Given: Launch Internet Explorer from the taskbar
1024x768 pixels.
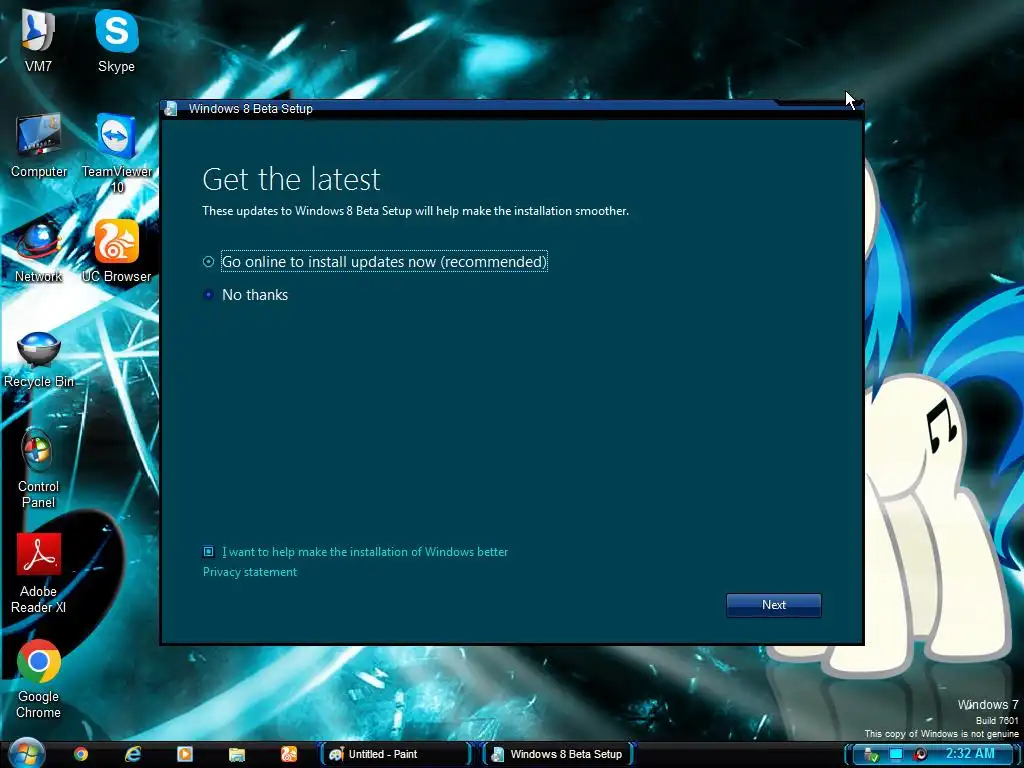Looking at the screenshot, I should point(133,754).
